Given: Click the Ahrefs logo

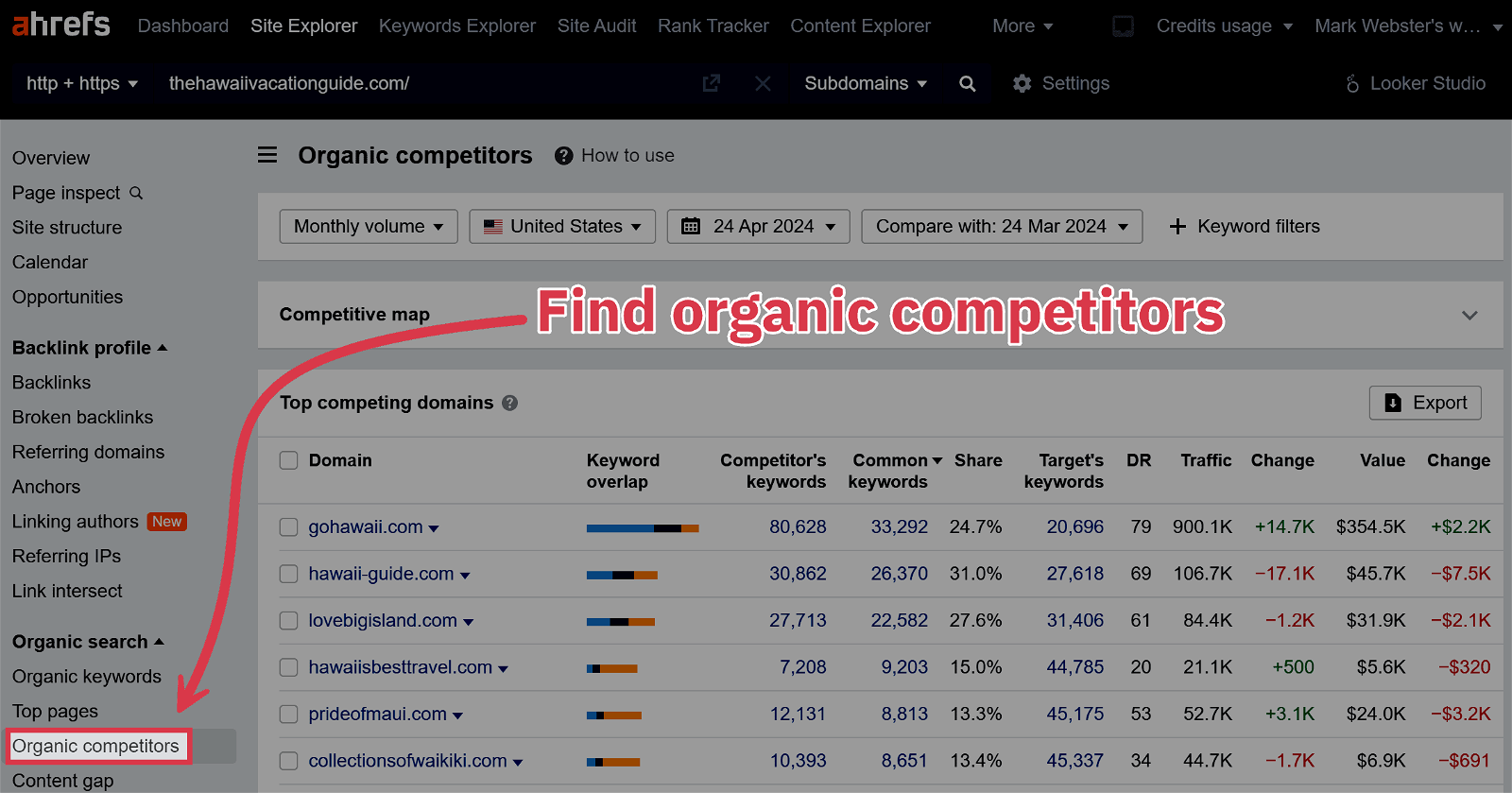Looking at the screenshot, I should pyautogui.click(x=60, y=25).
